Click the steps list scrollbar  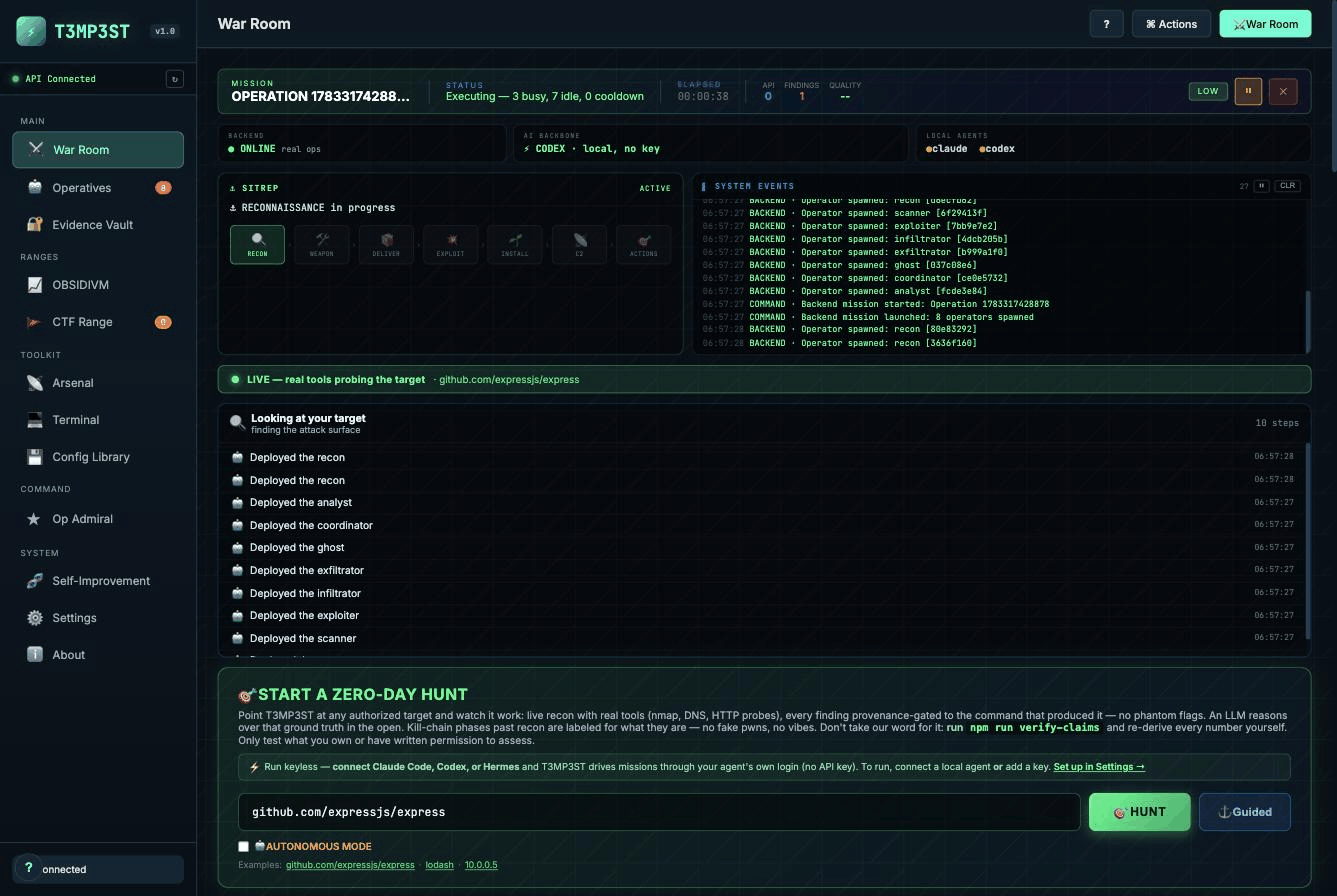(1307, 541)
